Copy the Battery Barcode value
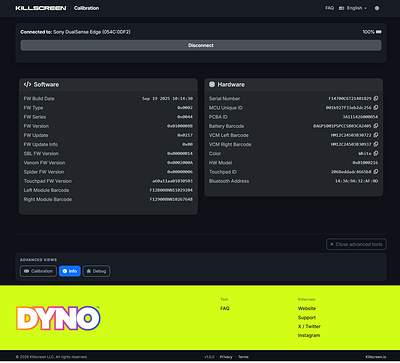 coord(376,126)
